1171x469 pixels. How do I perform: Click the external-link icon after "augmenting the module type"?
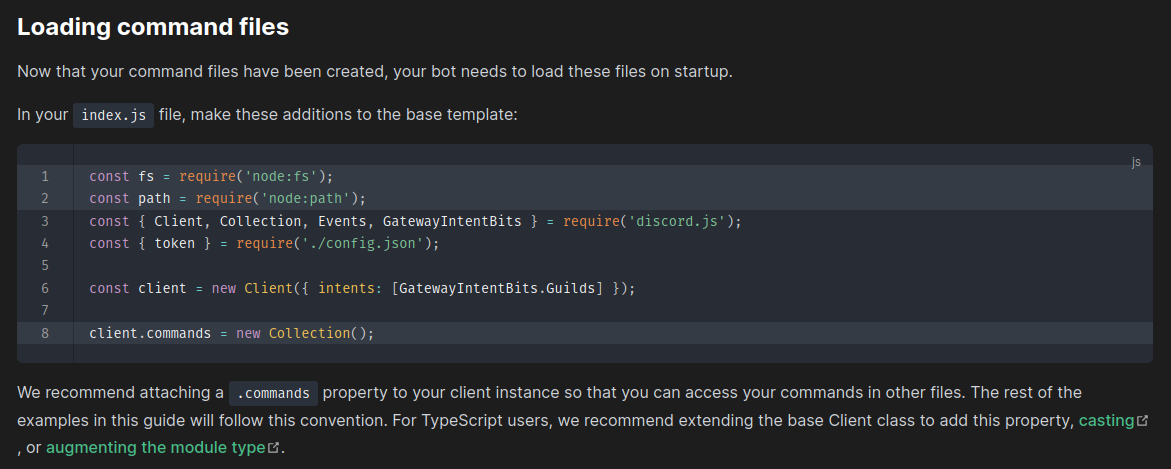(x=274, y=448)
